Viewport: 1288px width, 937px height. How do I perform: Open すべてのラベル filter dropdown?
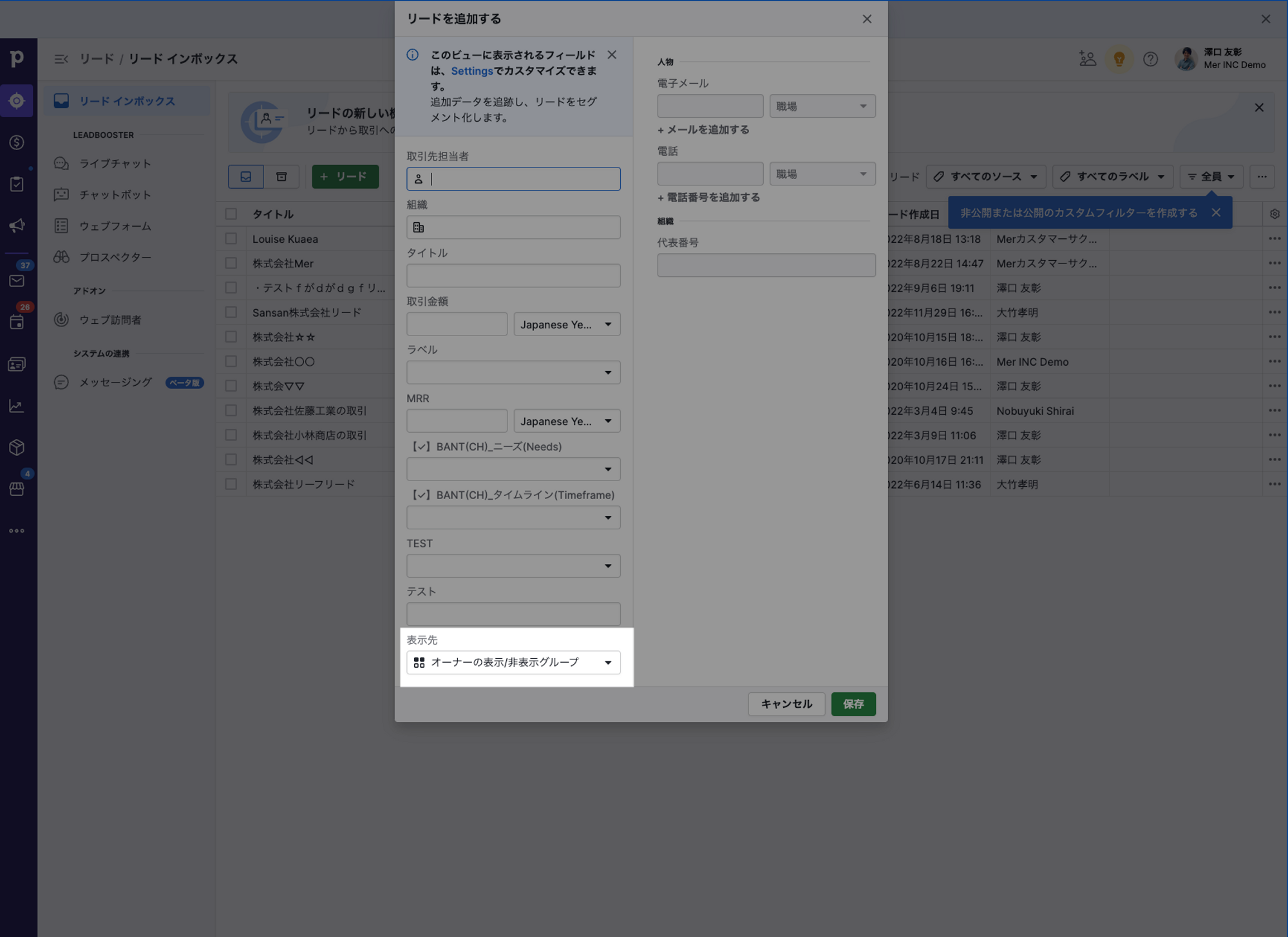click(1112, 176)
